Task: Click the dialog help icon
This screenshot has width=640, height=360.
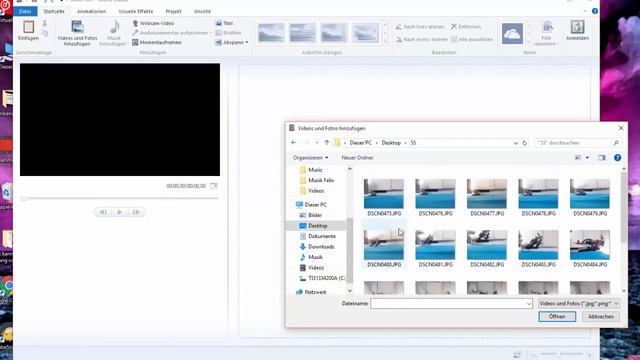Action: tap(618, 158)
